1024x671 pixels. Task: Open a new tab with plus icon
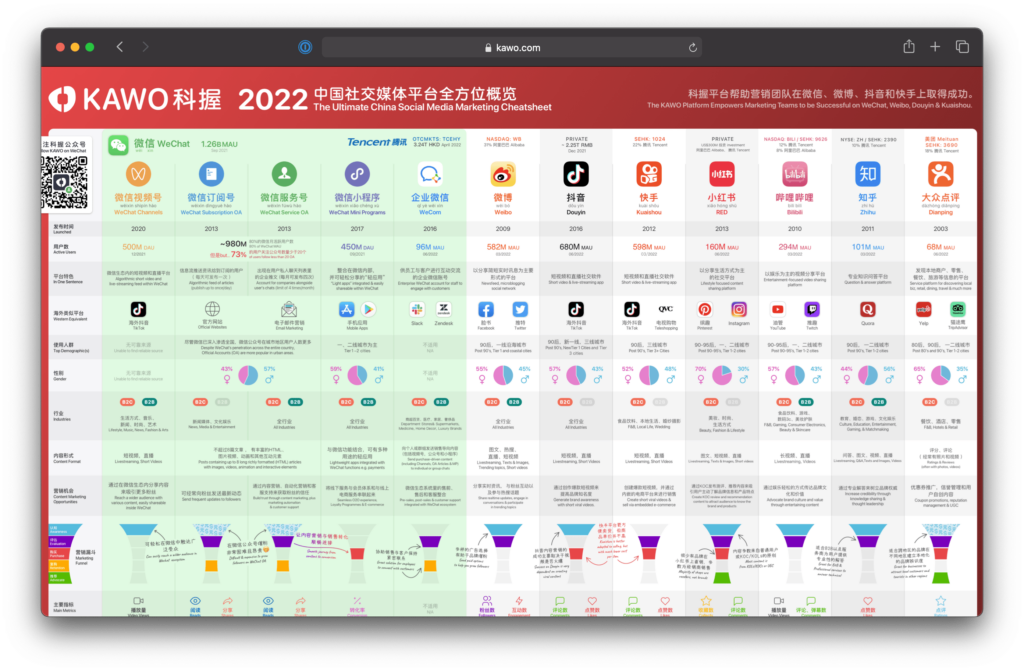[x=935, y=47]
